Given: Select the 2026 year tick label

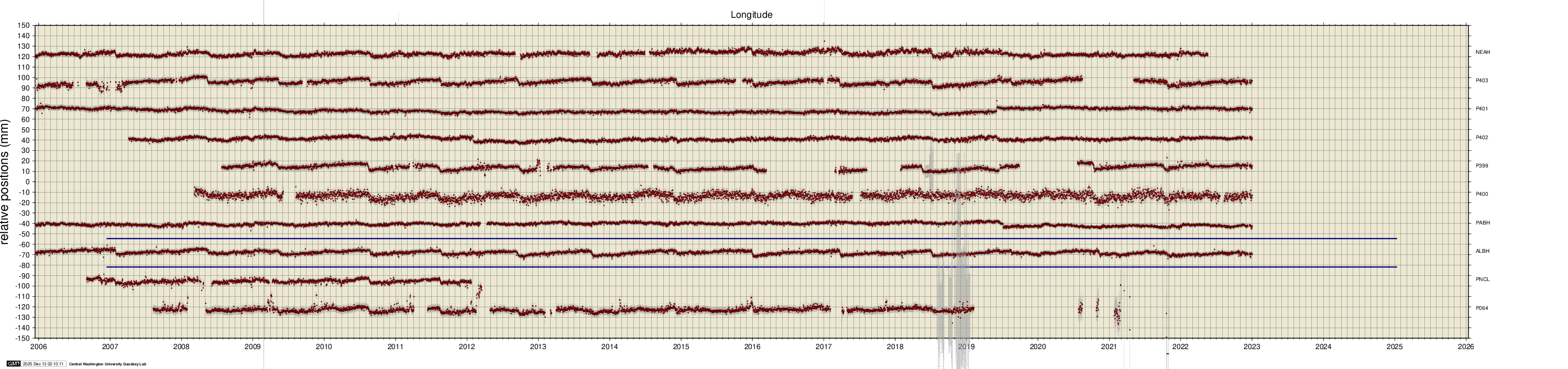Looking at the screenshot, I should [1466, 346].
